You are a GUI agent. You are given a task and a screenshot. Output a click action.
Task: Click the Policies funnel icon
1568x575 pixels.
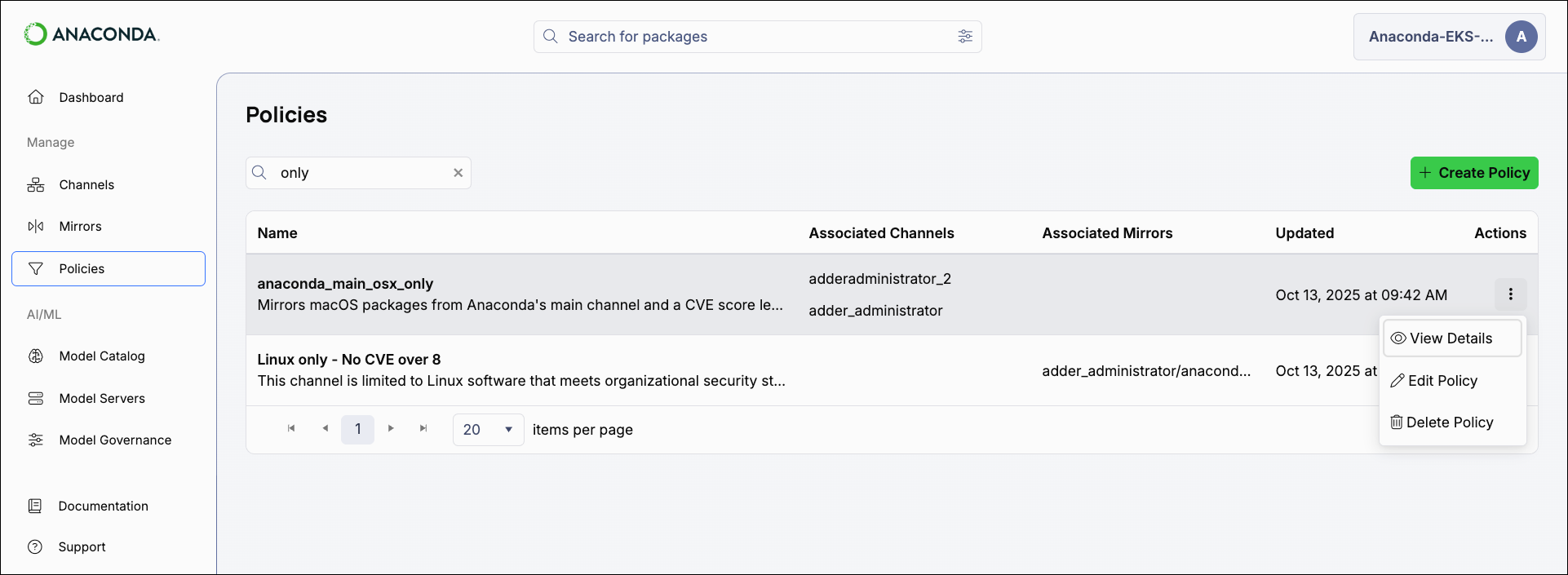click(36, 269)
